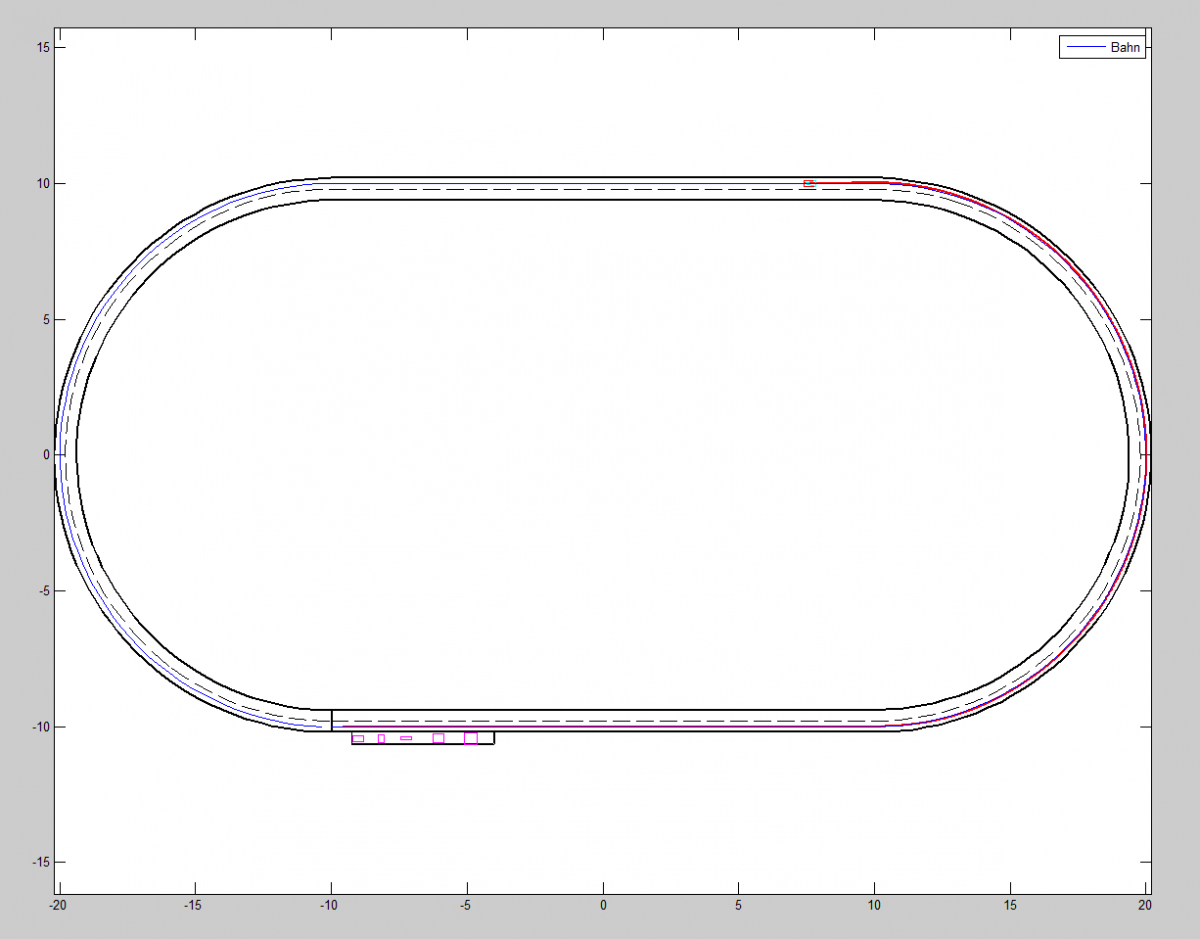Viewport: 1200px width, 939px height.
Task: Click the flat middle magenta rectangle in pit lane
Action: click(x=406, y=738)
